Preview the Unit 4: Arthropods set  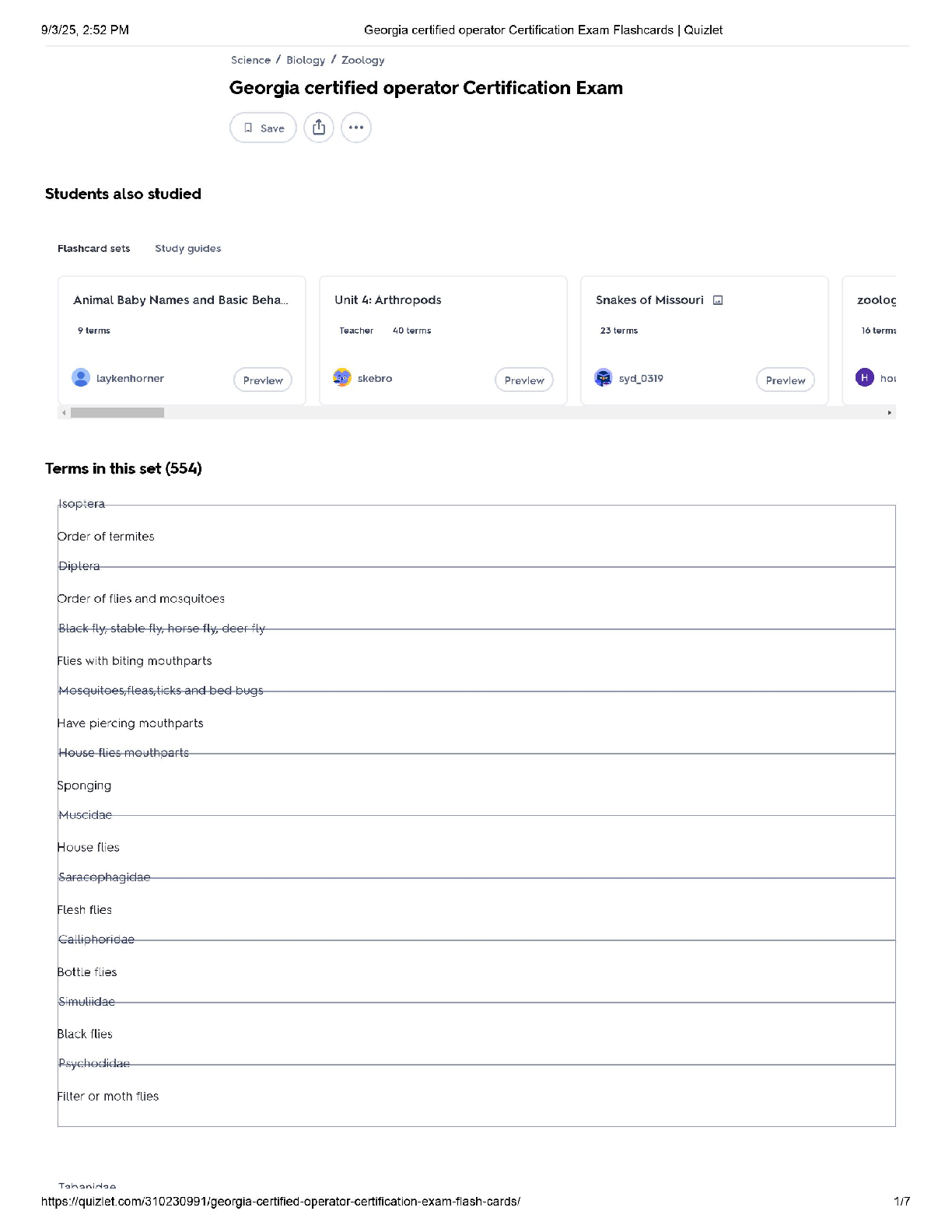(524, 380)
